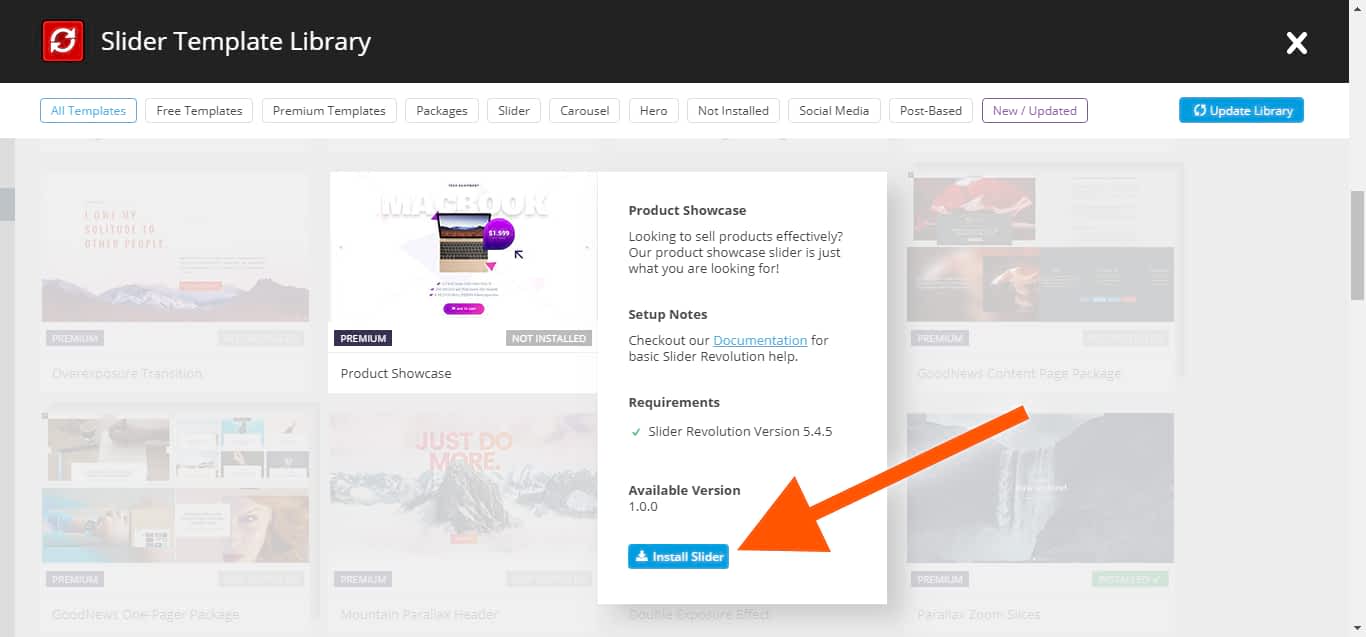Viewport: 1366px width, 637px height.
Task: Click the Update Library button
Action: (1241, 110)
